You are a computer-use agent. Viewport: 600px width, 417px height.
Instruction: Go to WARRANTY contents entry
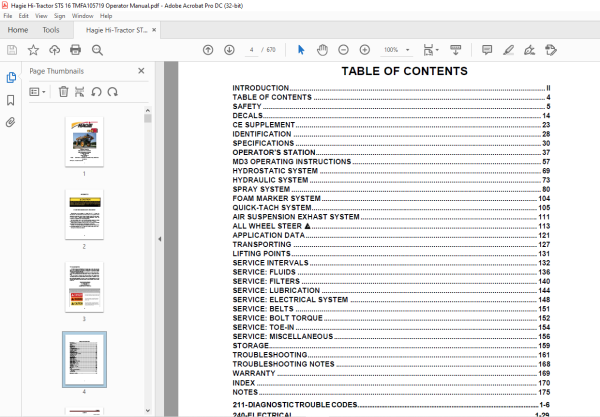(391, 373)
